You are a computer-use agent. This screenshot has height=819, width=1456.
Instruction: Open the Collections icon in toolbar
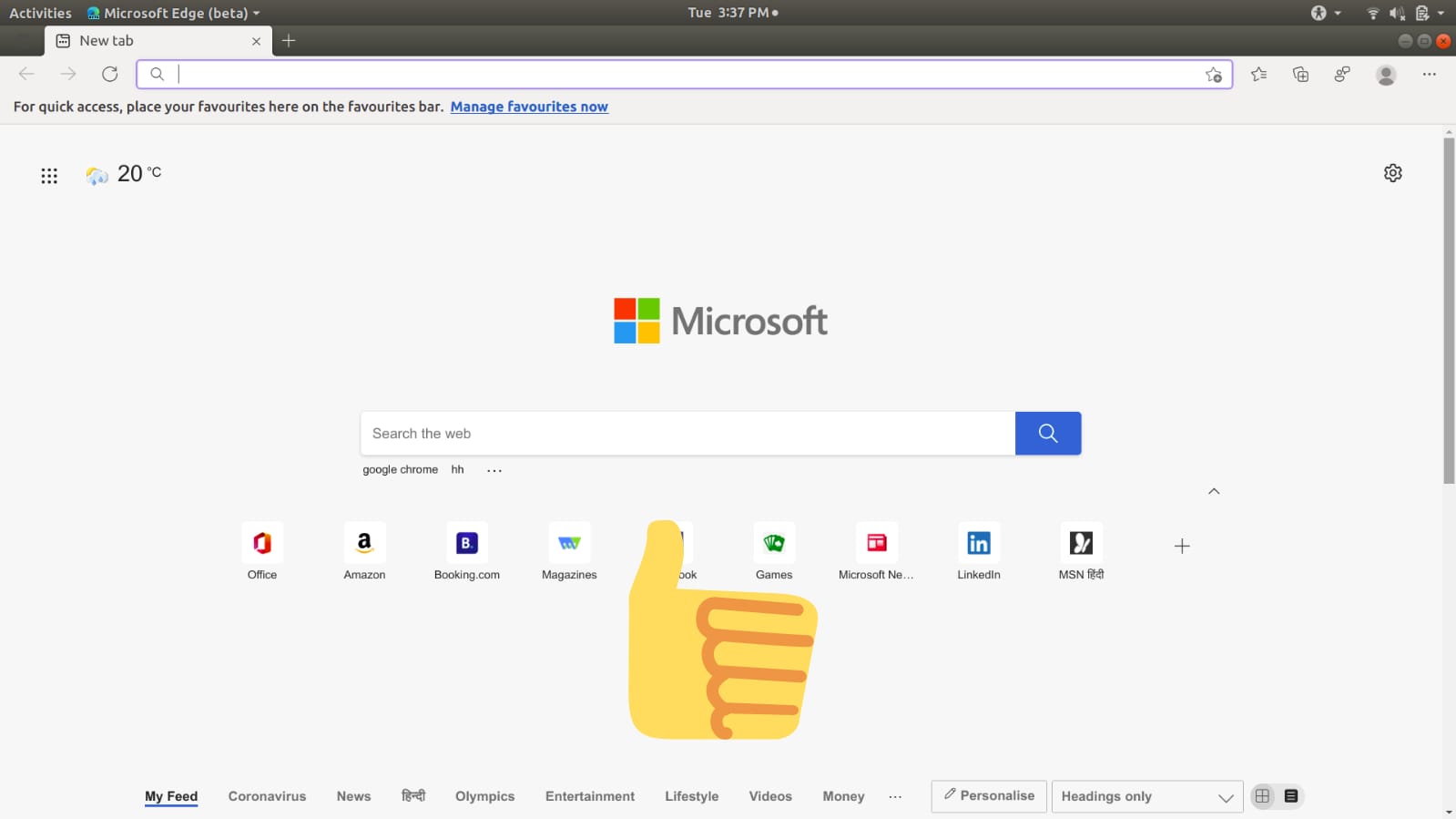pyautogui.click(x=1300, y=75)
